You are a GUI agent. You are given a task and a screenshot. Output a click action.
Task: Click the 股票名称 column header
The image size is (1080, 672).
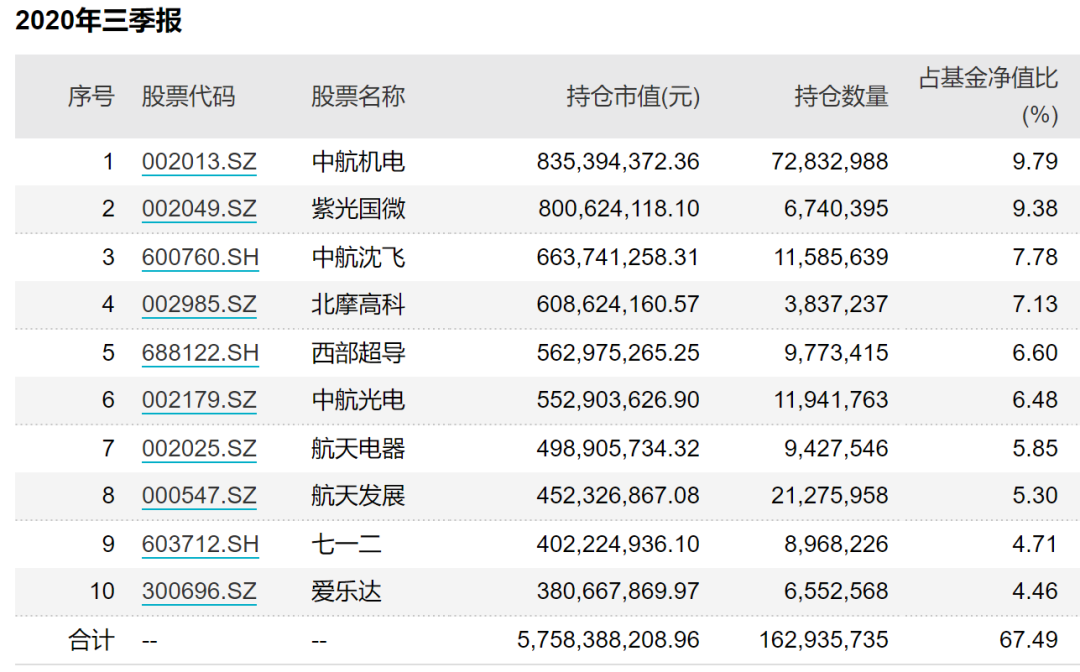pos(357,96)
